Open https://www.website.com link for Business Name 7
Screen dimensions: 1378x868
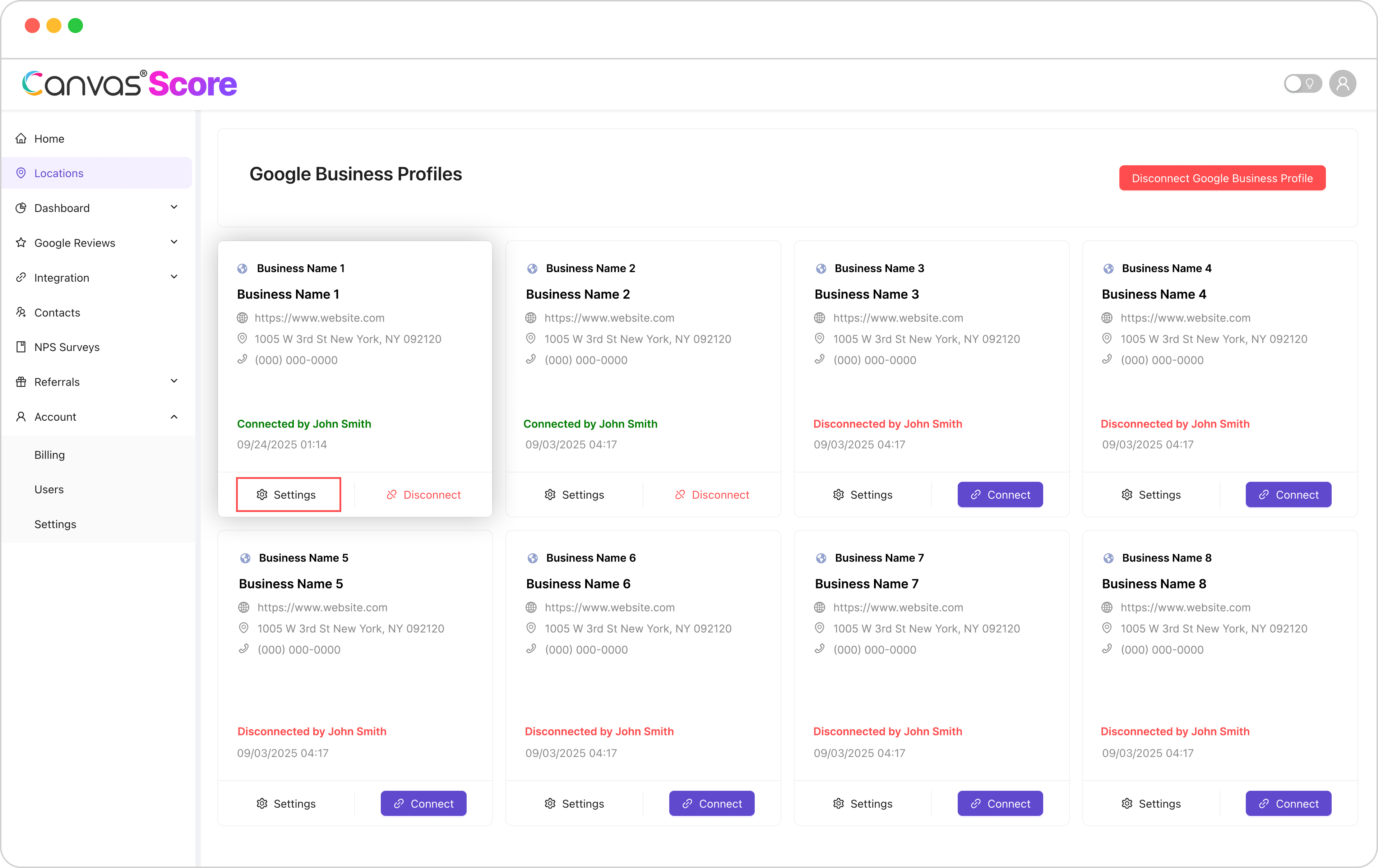(x=897, y=607)
